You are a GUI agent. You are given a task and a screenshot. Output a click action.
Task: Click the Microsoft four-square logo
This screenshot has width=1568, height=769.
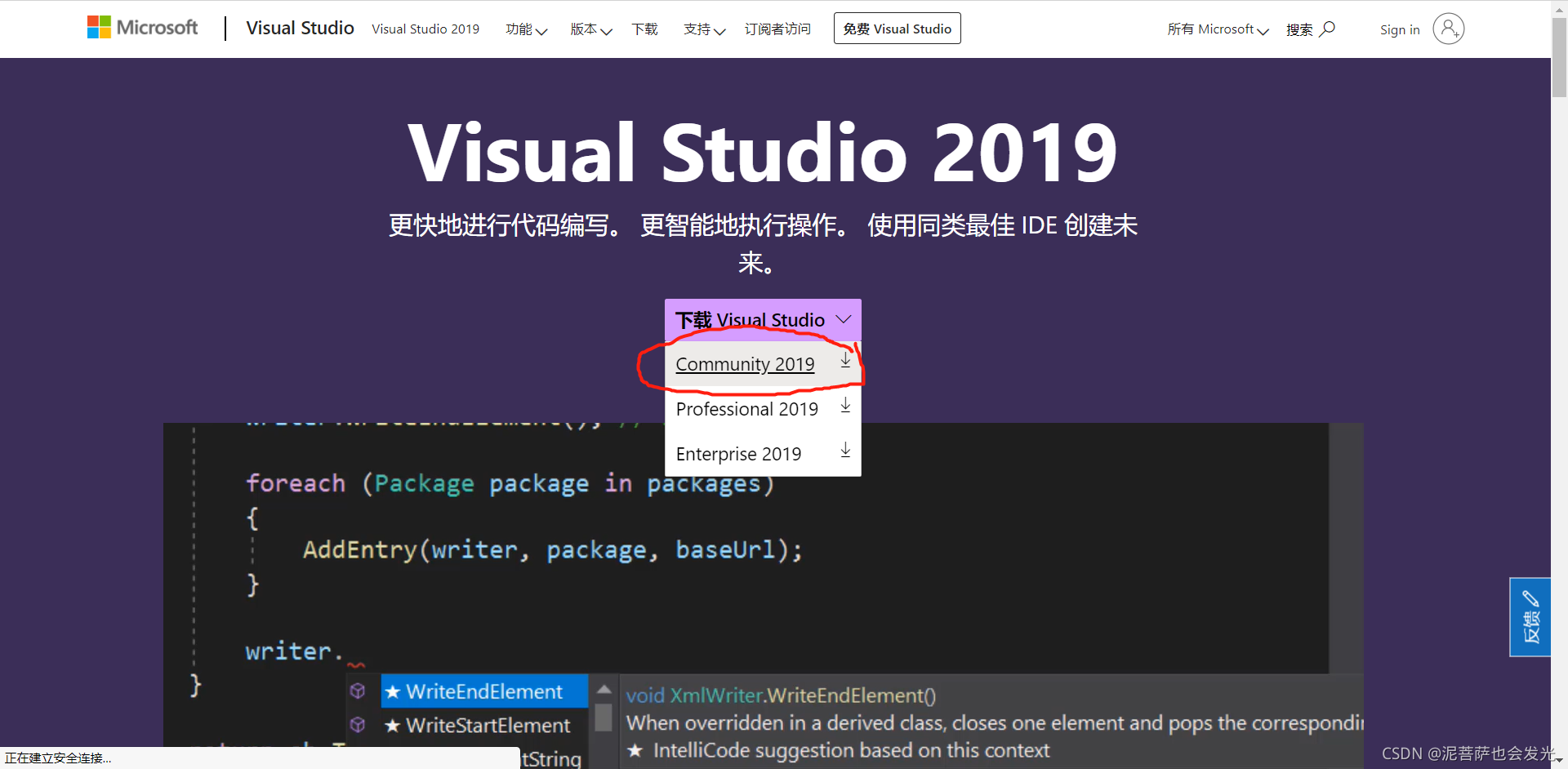coord(98,27)
